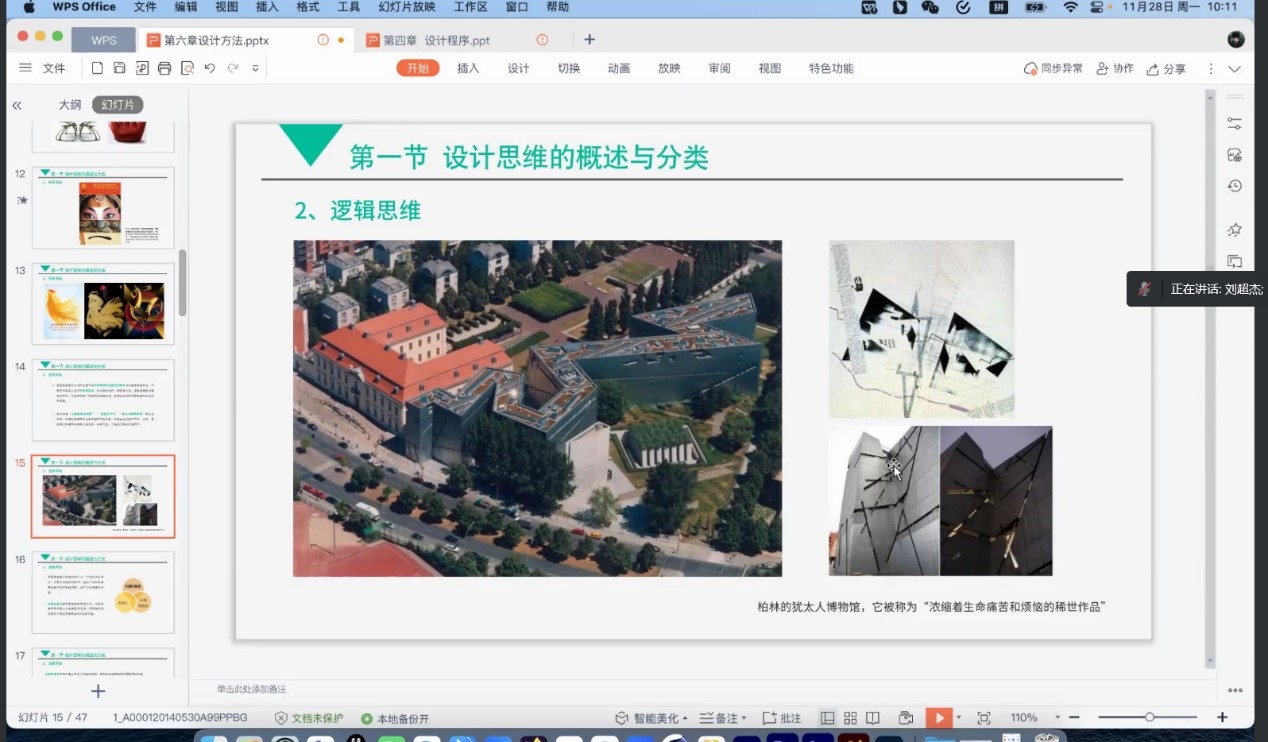
Task: Open the 插入 ribbon tab
Action: (468, 68)
